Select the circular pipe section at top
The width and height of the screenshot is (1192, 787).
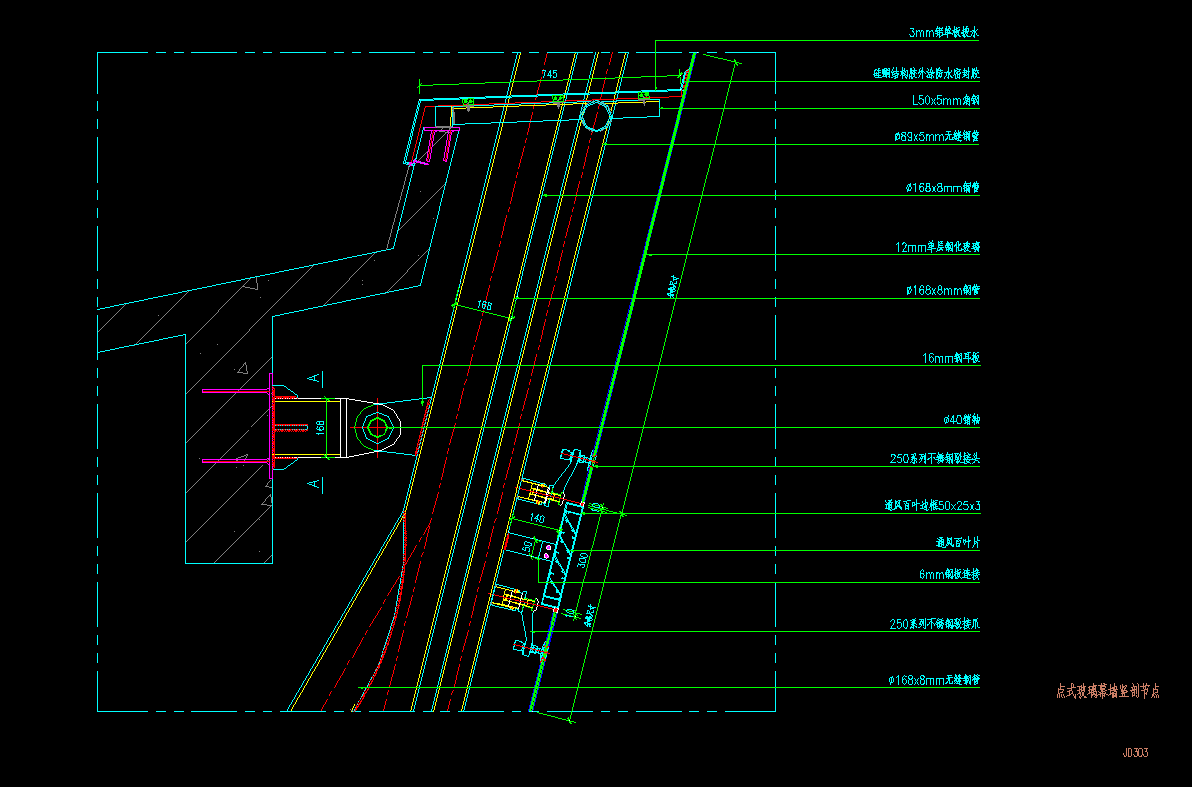[x=596, y=115]
